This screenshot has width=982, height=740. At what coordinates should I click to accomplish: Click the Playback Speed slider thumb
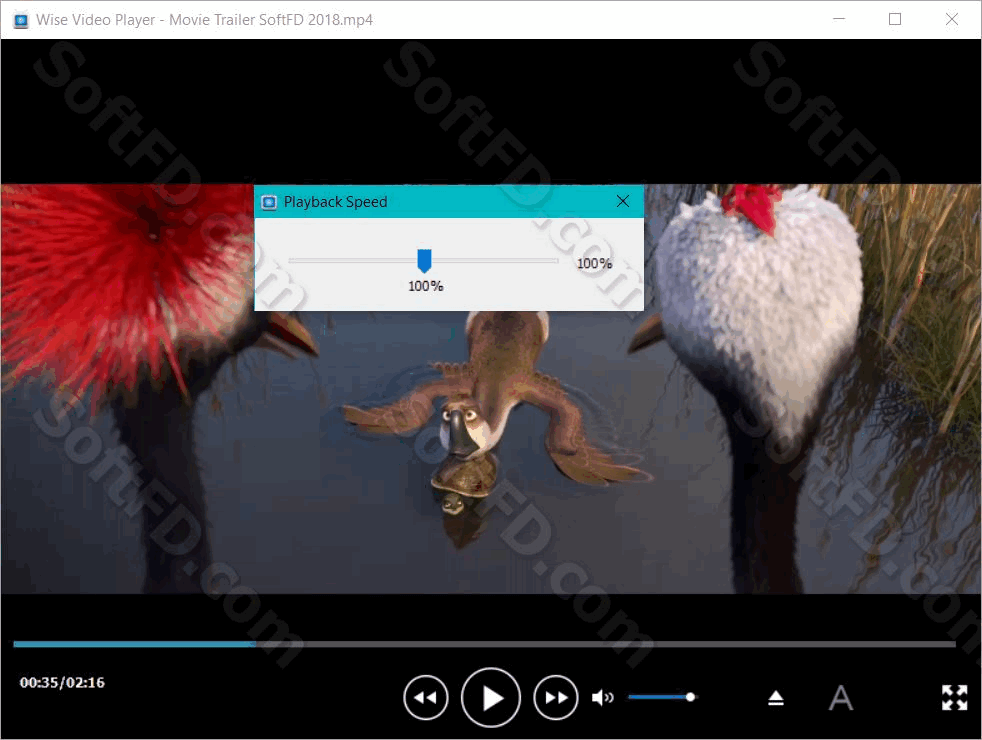point(425,260)
